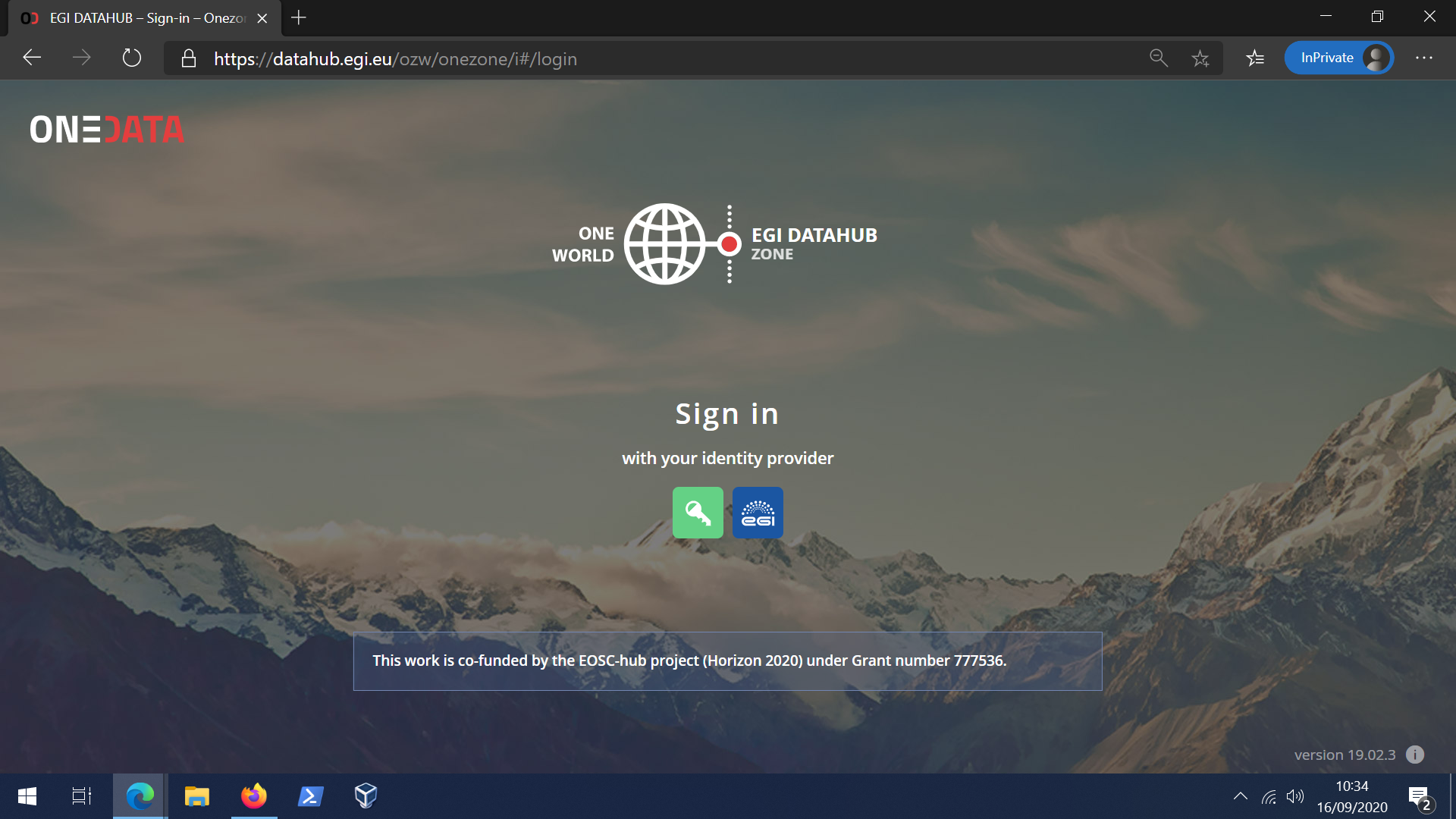The width and height of the screenshot is (1456, 819).
Task: Open VirtualBox from taskbar
Action: coord(366,796)
